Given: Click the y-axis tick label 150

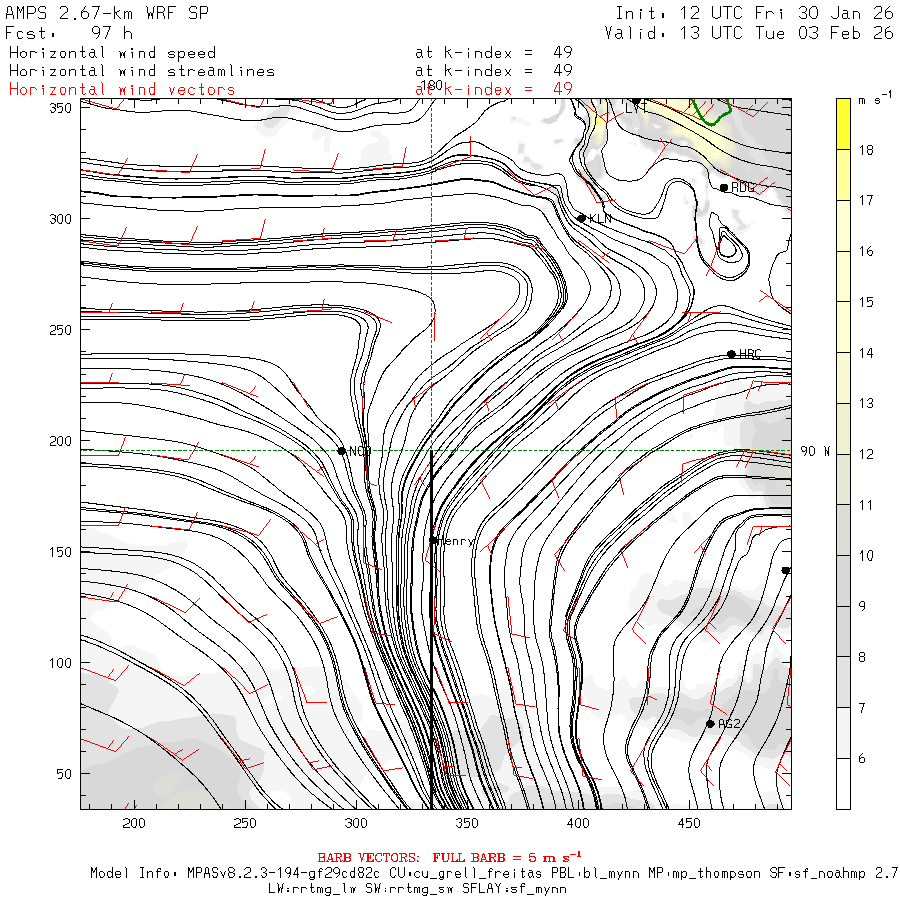Looking at the screenshot, I should click(x=60, y=552).
